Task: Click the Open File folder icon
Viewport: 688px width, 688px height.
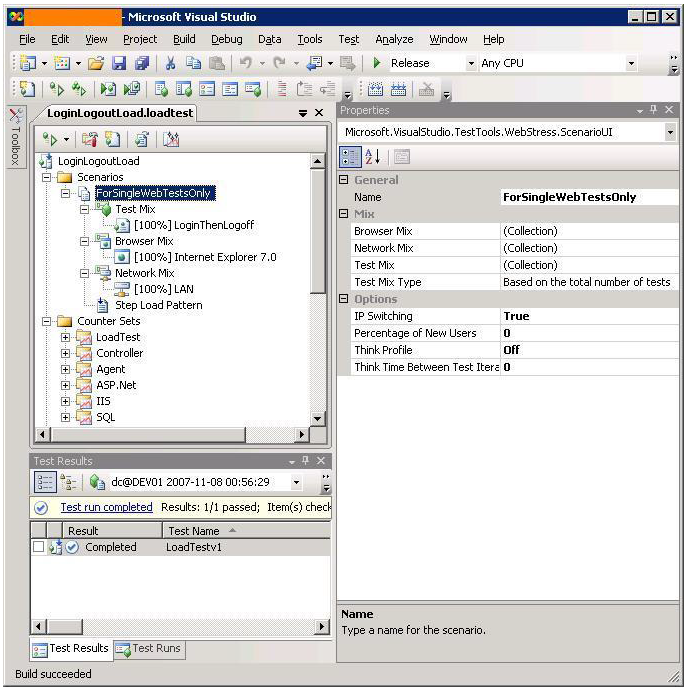Action: point(94,63)
